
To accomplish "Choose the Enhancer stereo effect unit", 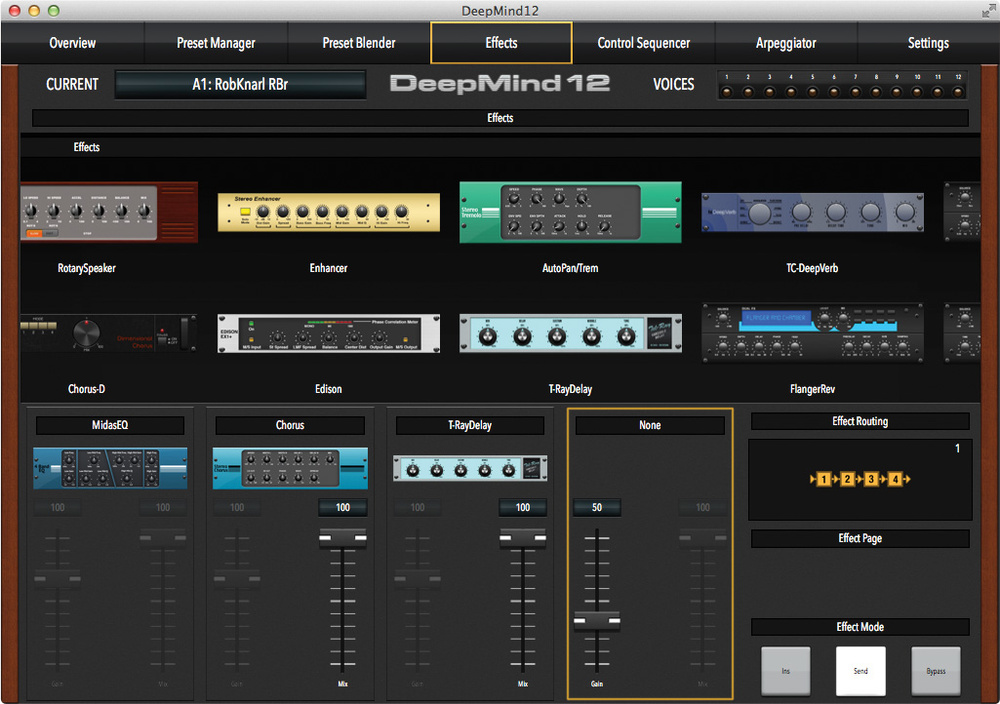I will point(328,212).
